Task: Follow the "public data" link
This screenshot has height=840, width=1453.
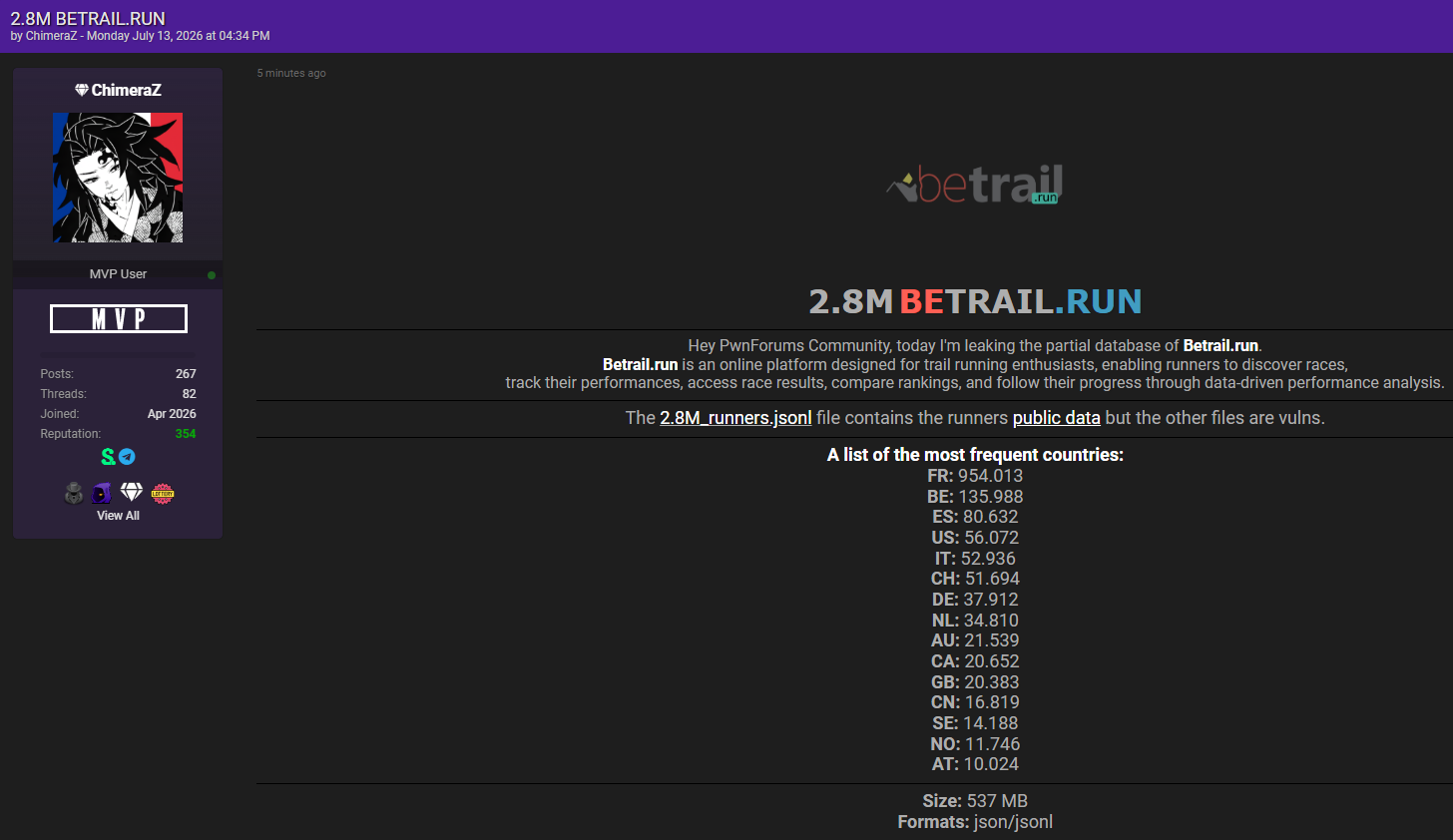Action: [x=1057, y=418]
